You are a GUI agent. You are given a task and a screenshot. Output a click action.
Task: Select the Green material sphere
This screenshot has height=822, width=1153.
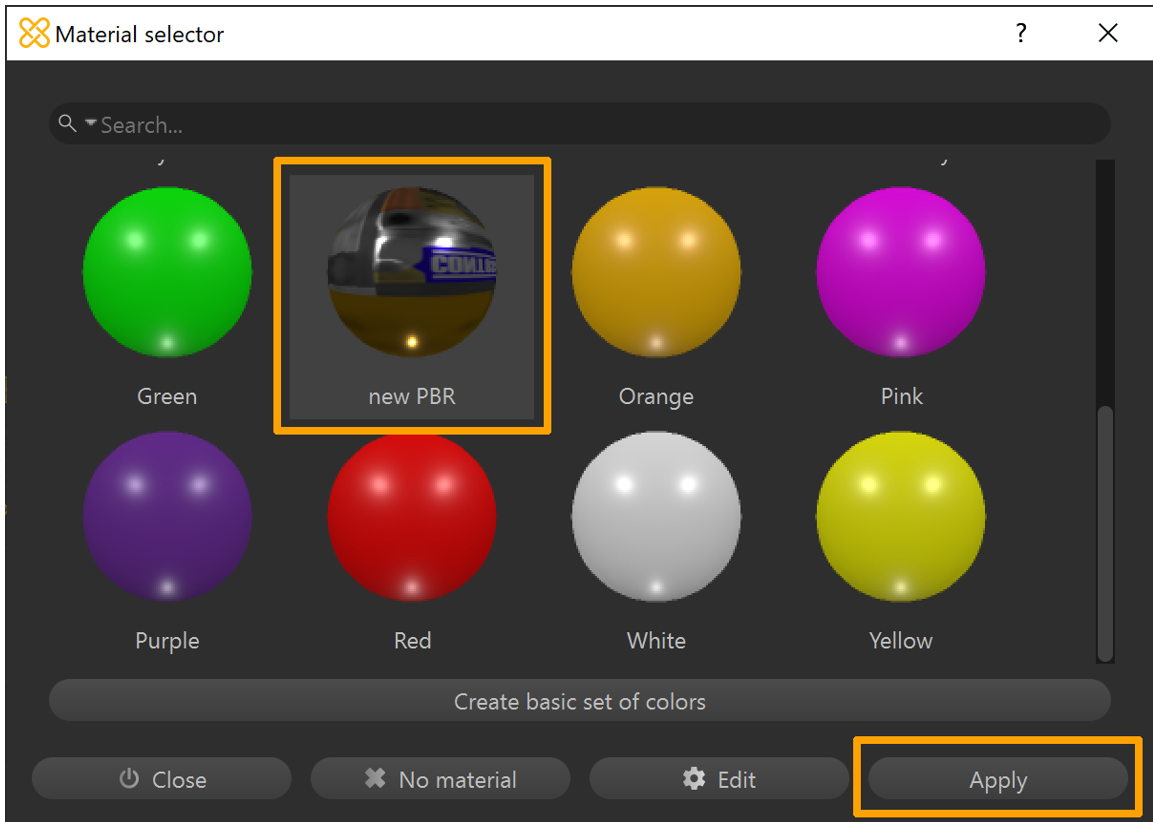point(167,271)
